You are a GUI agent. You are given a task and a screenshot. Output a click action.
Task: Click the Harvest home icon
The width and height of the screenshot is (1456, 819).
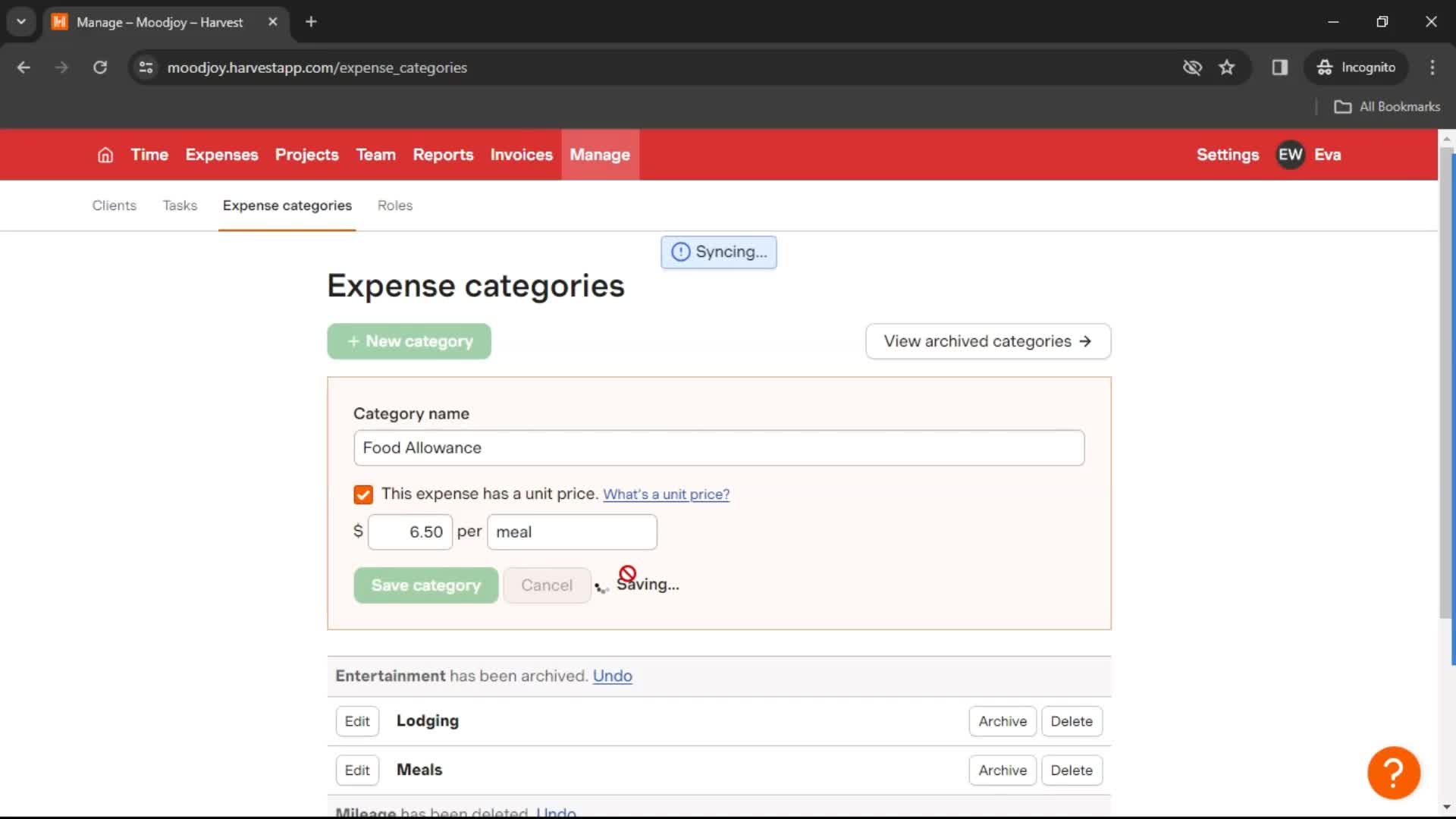click(104, 155)
